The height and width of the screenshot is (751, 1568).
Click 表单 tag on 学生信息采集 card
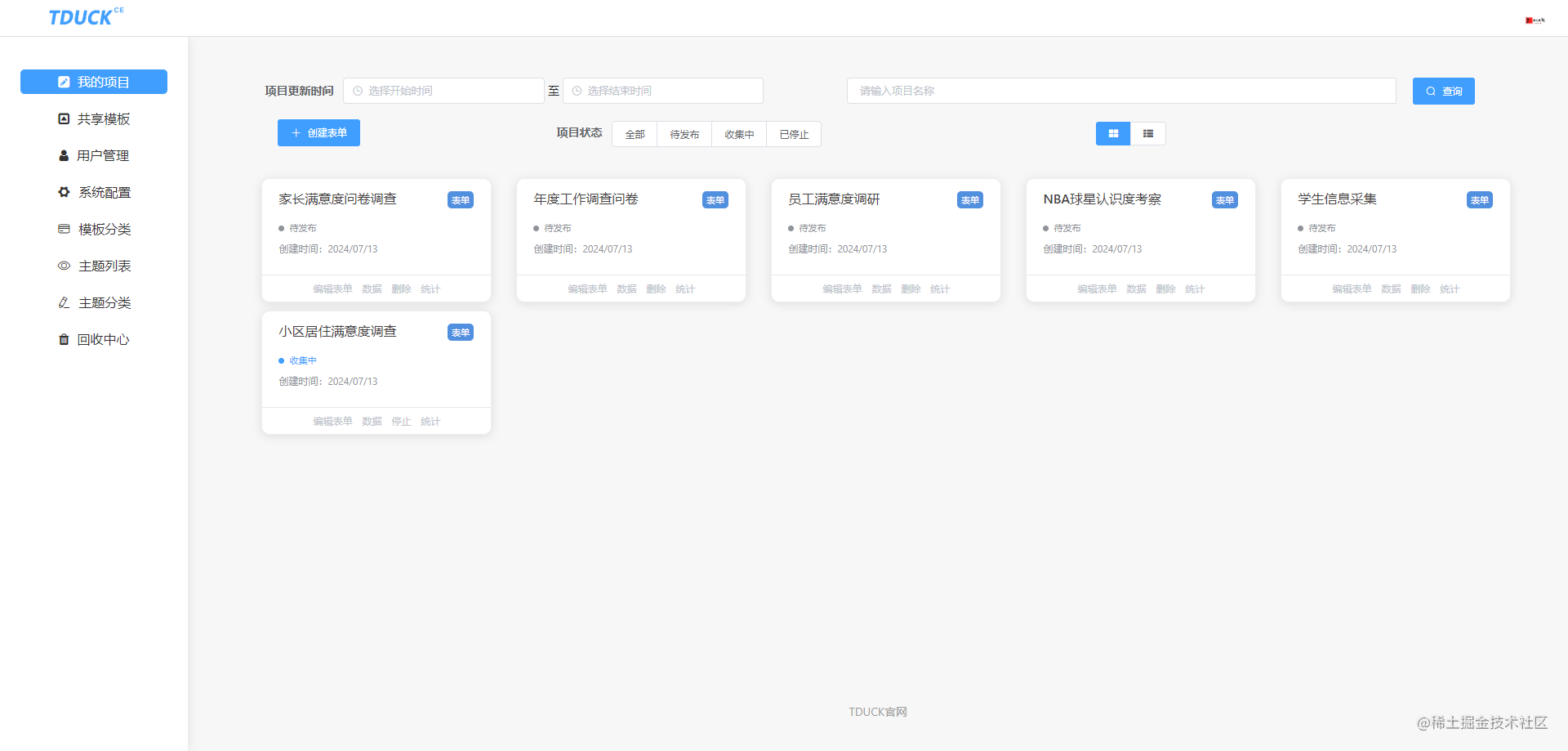[x=1479, y=199]
